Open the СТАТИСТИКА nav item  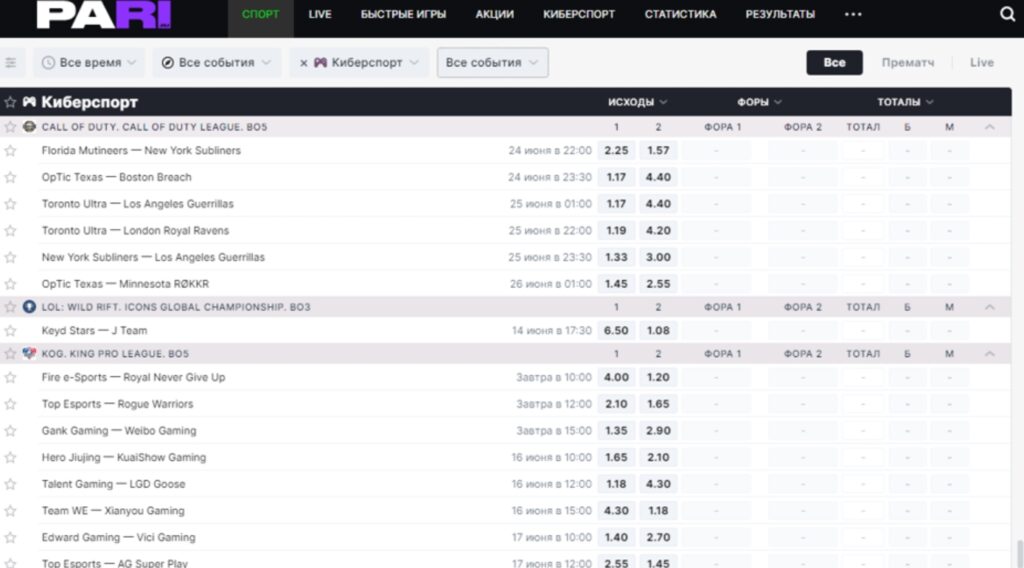point(680,14)
